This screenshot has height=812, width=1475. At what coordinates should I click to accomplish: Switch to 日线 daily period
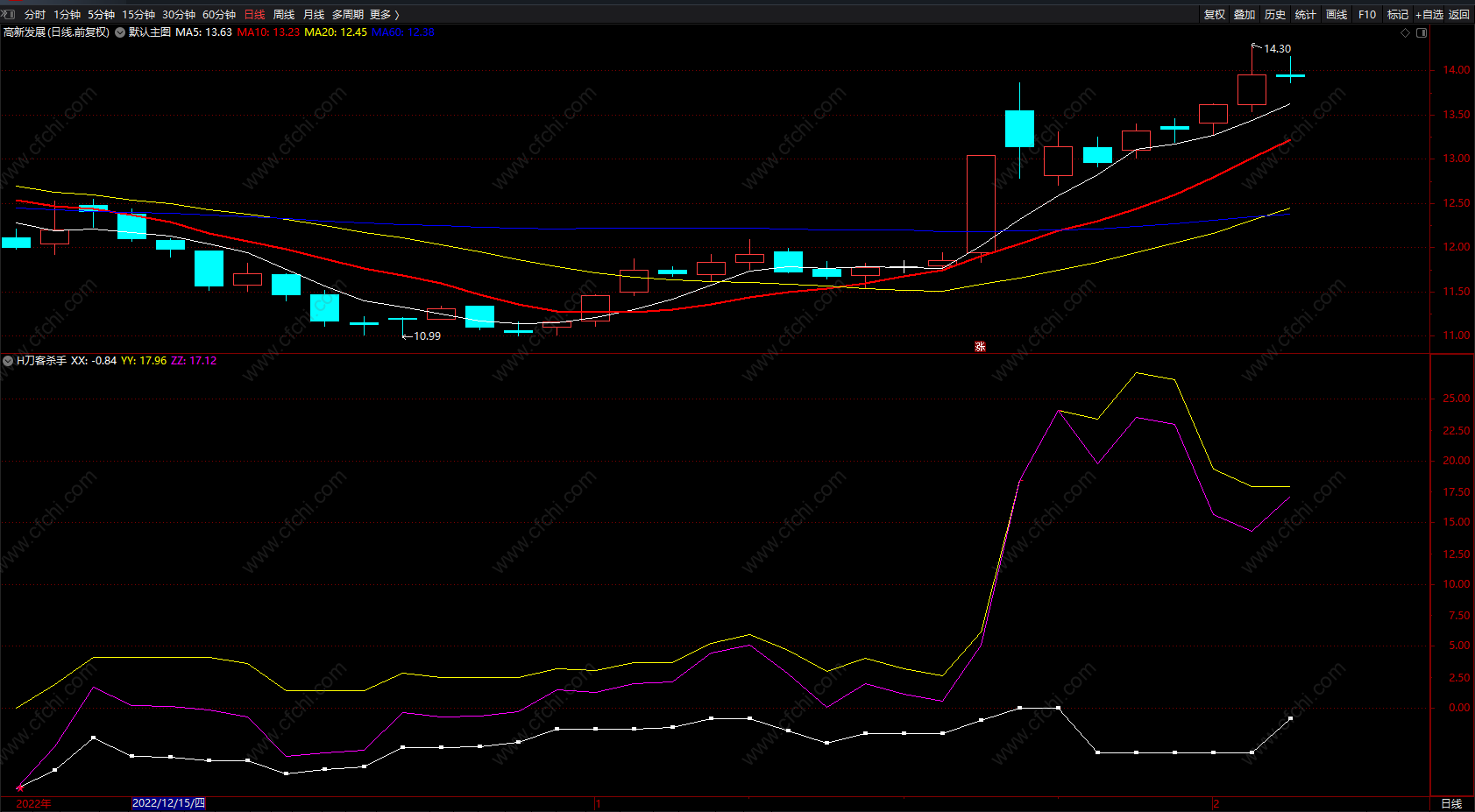pyautogui.click(x=254, y=15)
